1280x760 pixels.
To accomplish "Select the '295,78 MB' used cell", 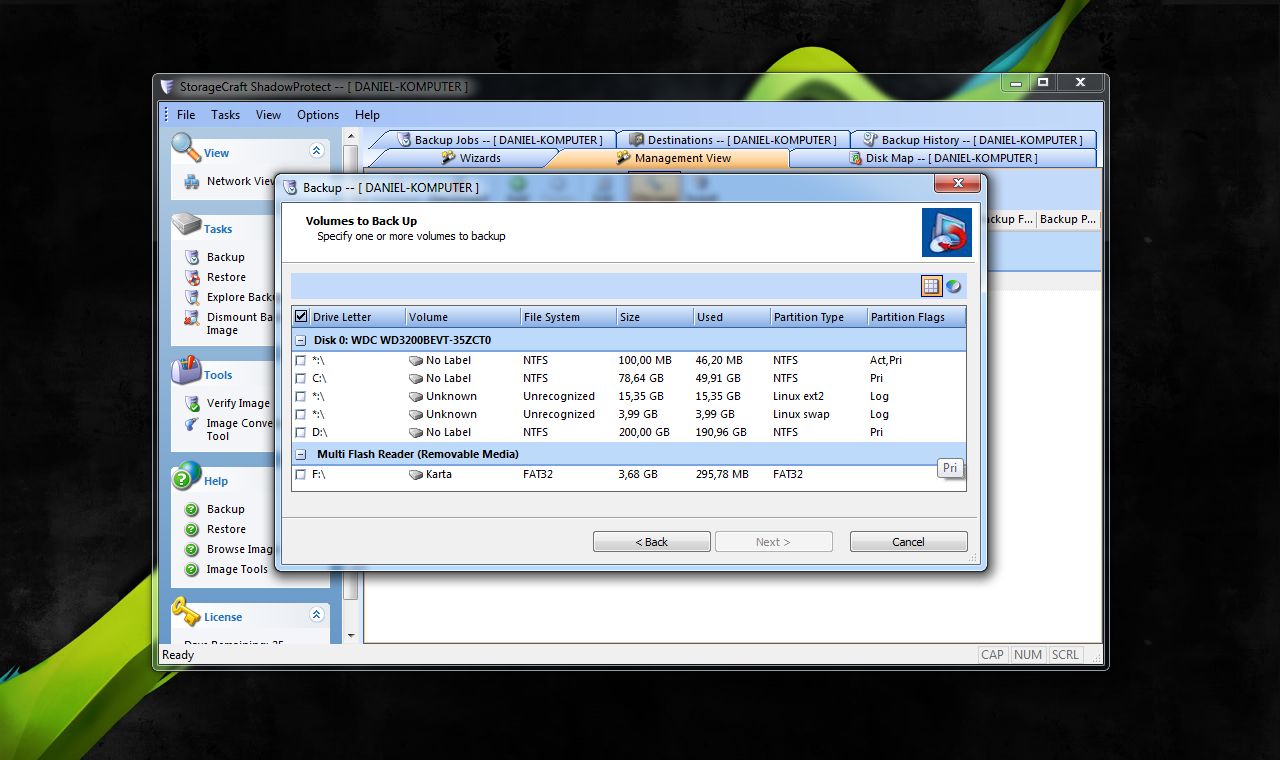I will pyautogui.click(x=722, y=474).
